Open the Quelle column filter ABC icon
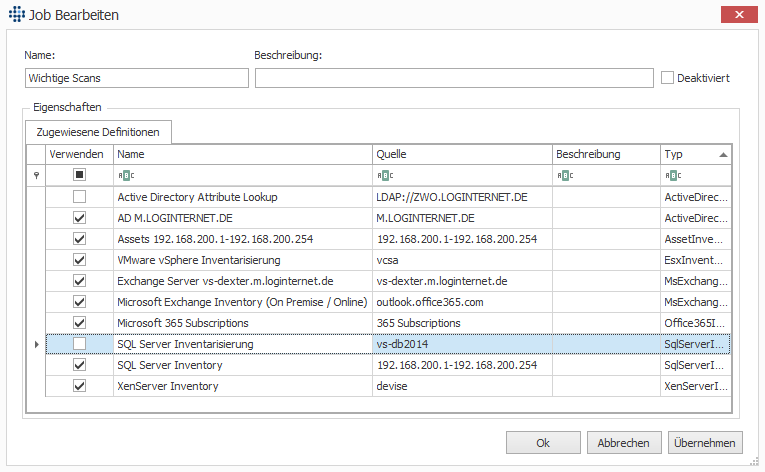765x472 pixels. tap(385, 175)
